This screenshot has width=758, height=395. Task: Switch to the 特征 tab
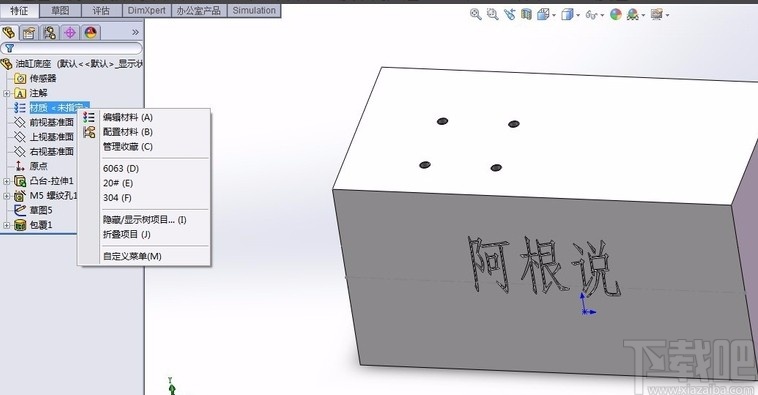(x=19, y=10)
